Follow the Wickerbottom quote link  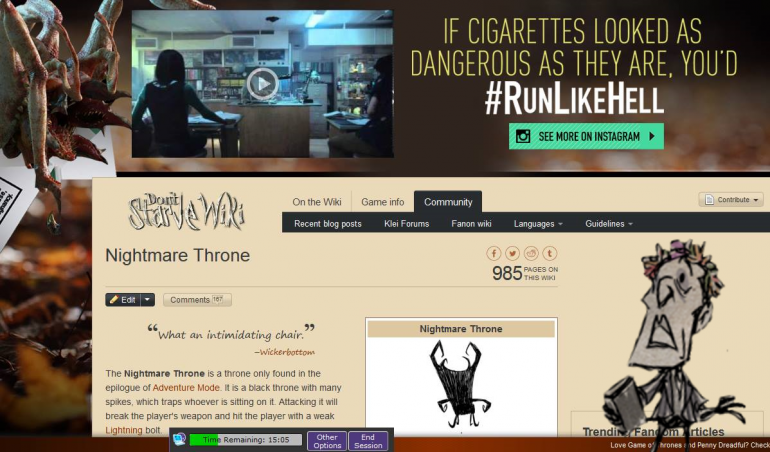(287, 352)
